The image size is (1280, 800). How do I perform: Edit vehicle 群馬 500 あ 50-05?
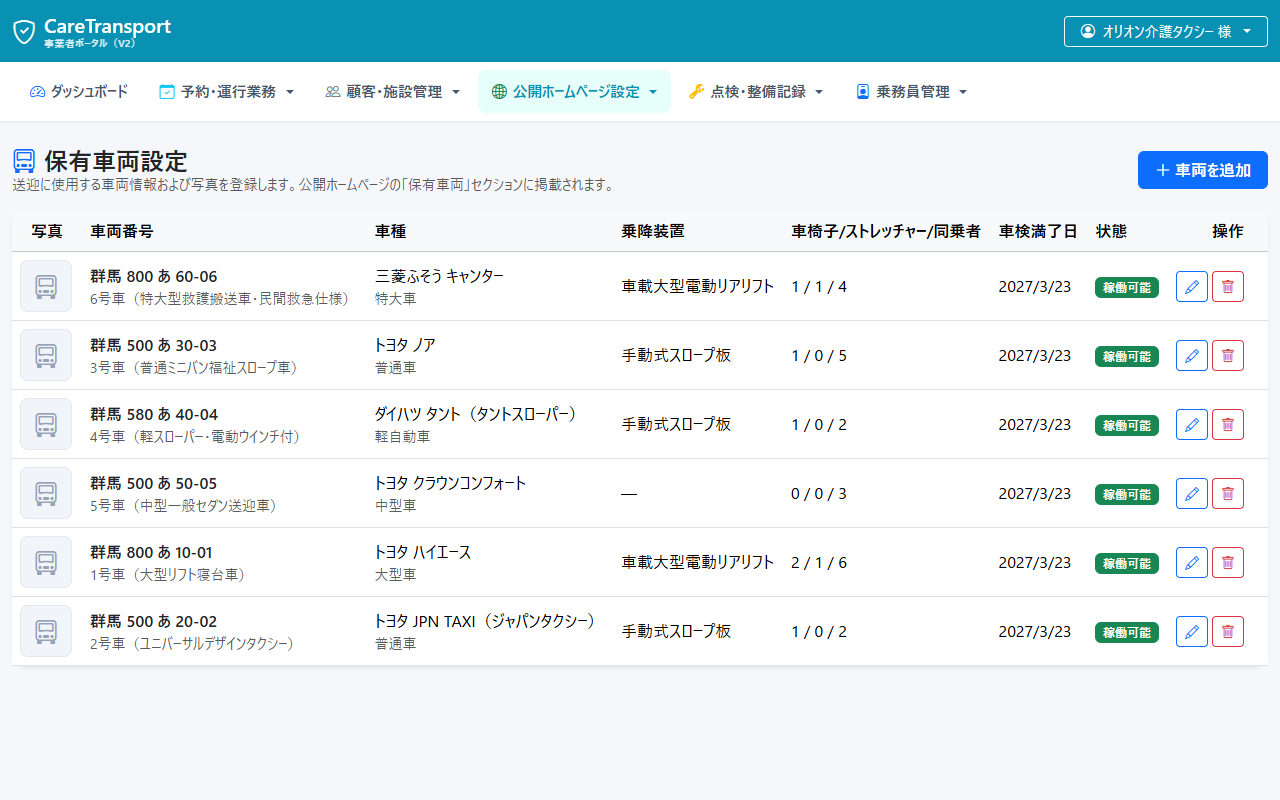click(1192, 494)
